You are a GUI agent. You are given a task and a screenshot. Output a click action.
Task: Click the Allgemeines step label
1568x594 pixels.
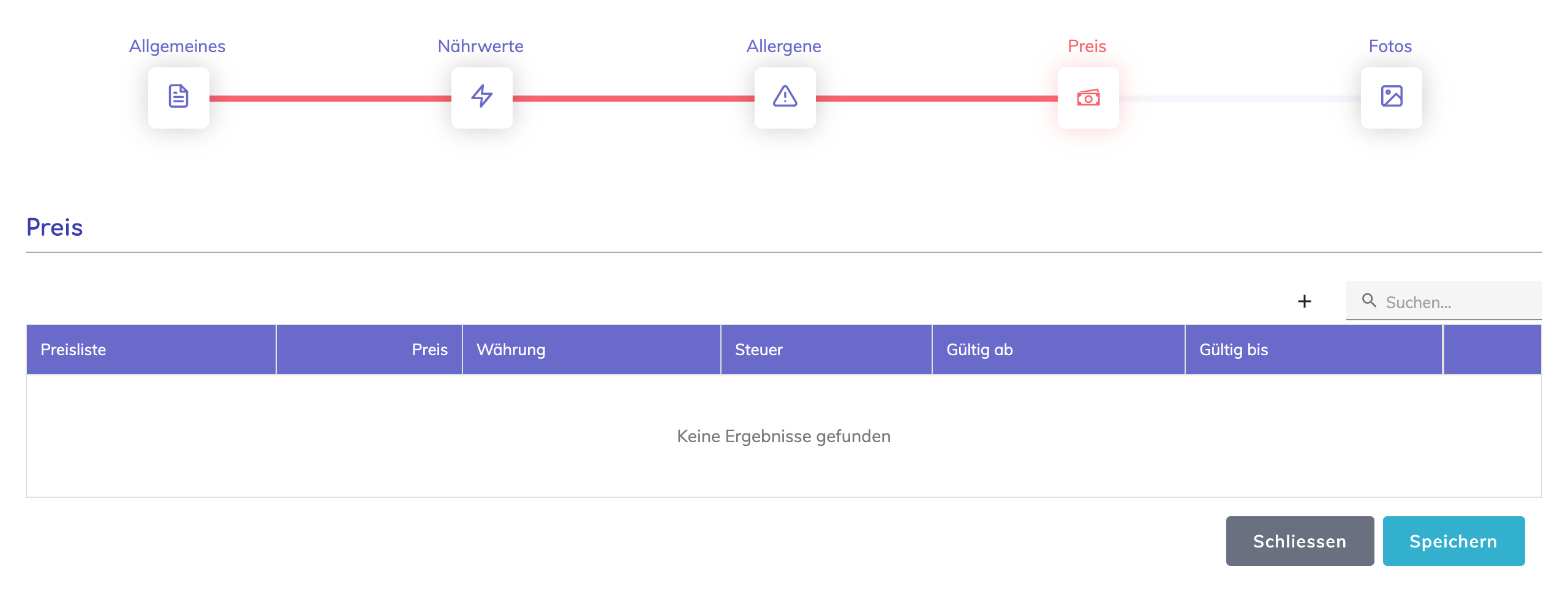[177, 46]
